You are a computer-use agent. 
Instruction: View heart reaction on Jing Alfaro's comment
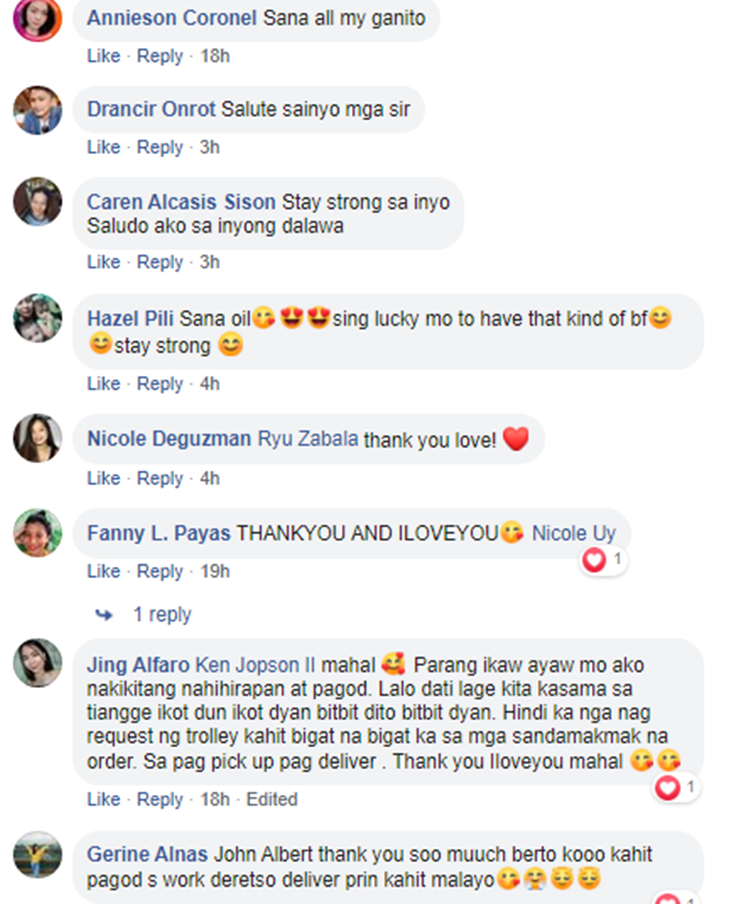[676, 787]
